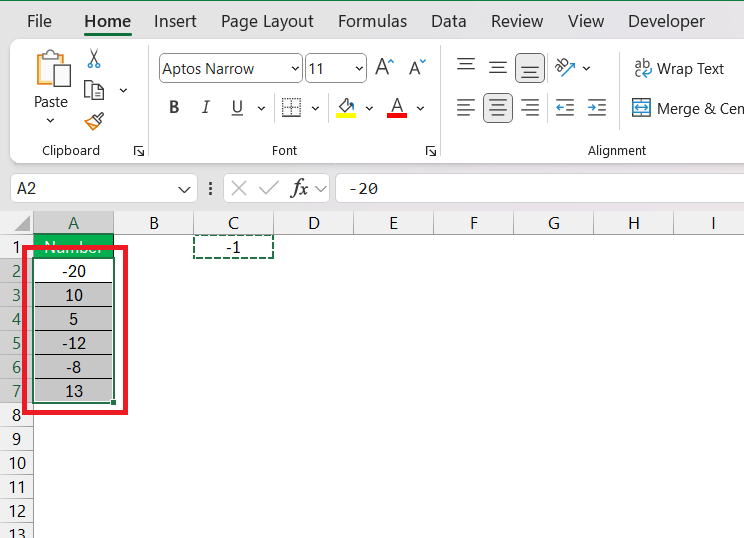Open Clipboard pane dialog launcher
The width and height of the screenshot is (744, 538).
(139, 151)
